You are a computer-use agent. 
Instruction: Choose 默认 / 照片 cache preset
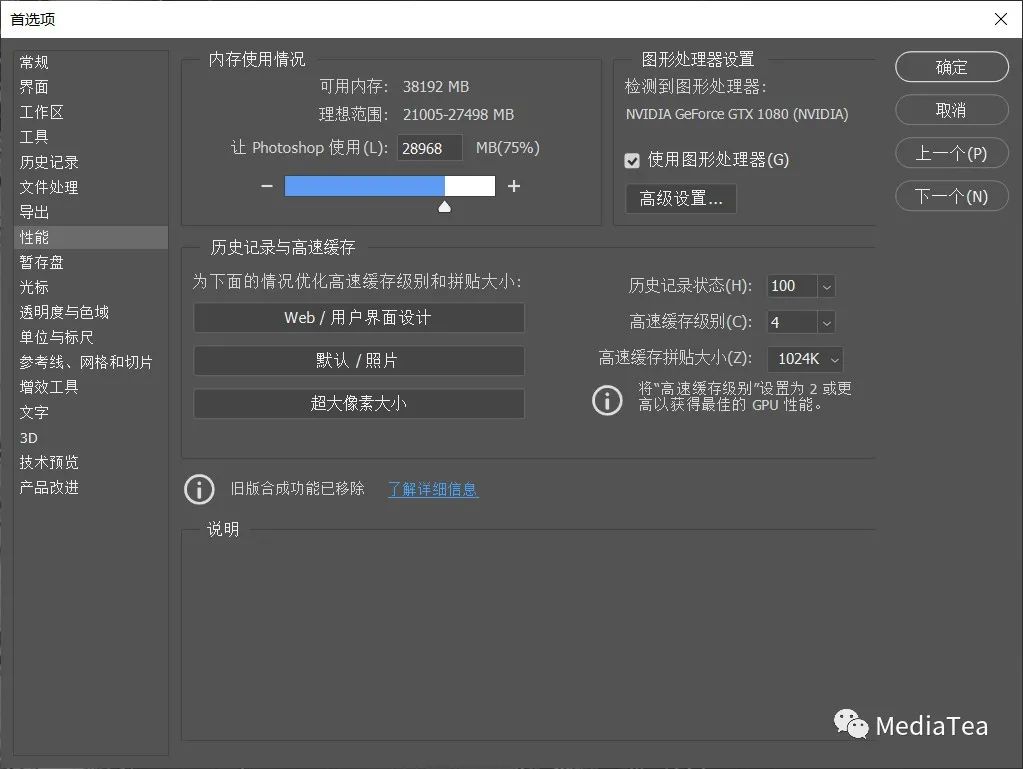[359, 361]
